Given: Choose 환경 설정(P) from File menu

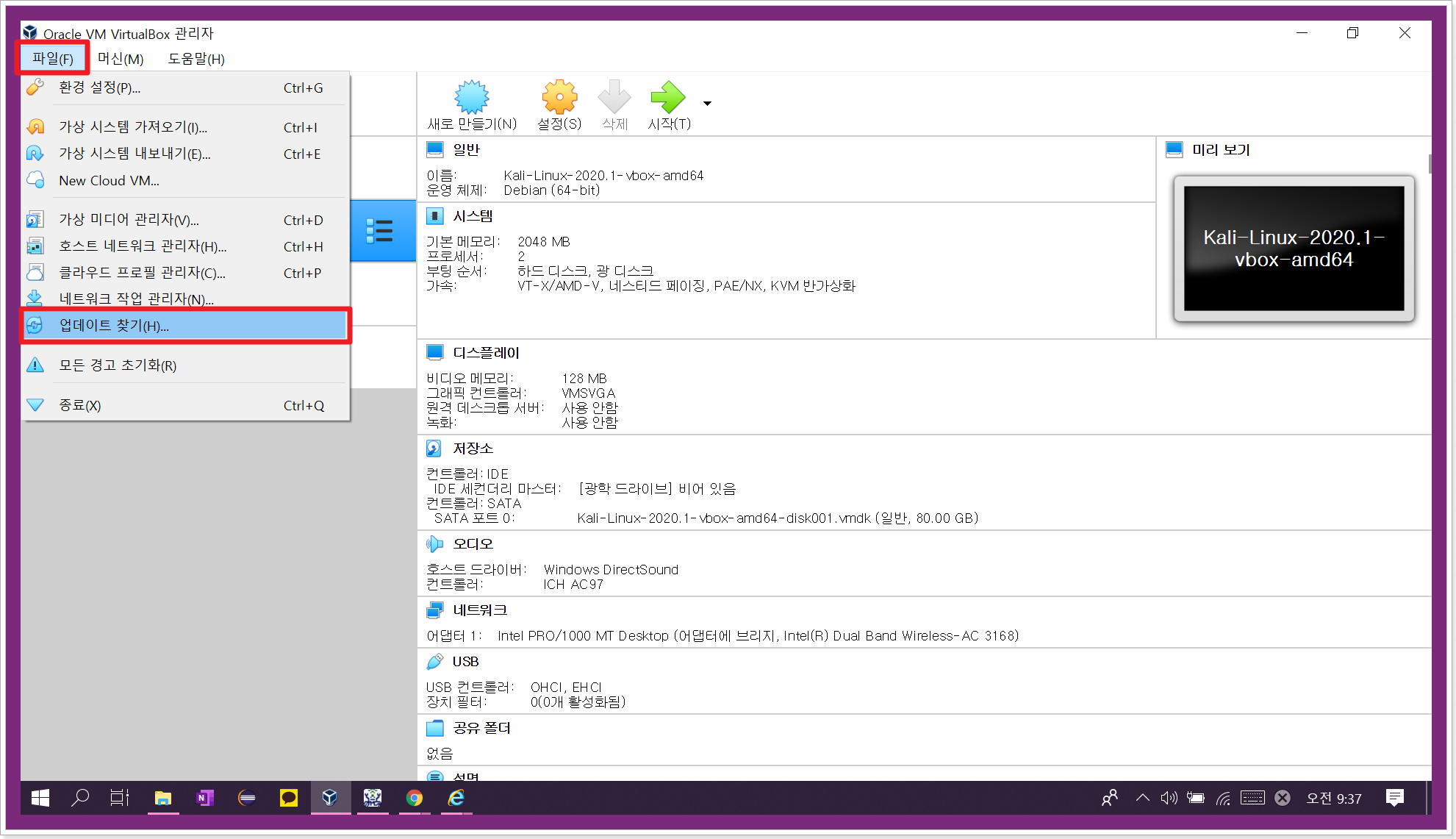Looking at the screenshot, I should point(185,88).
